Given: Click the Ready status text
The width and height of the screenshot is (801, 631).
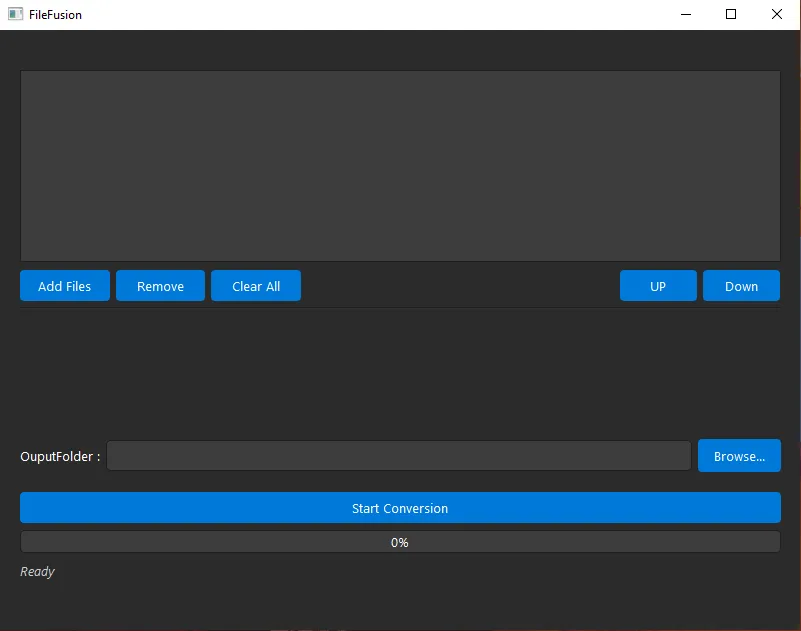Looking at the screenshot, I should (38, 572).
